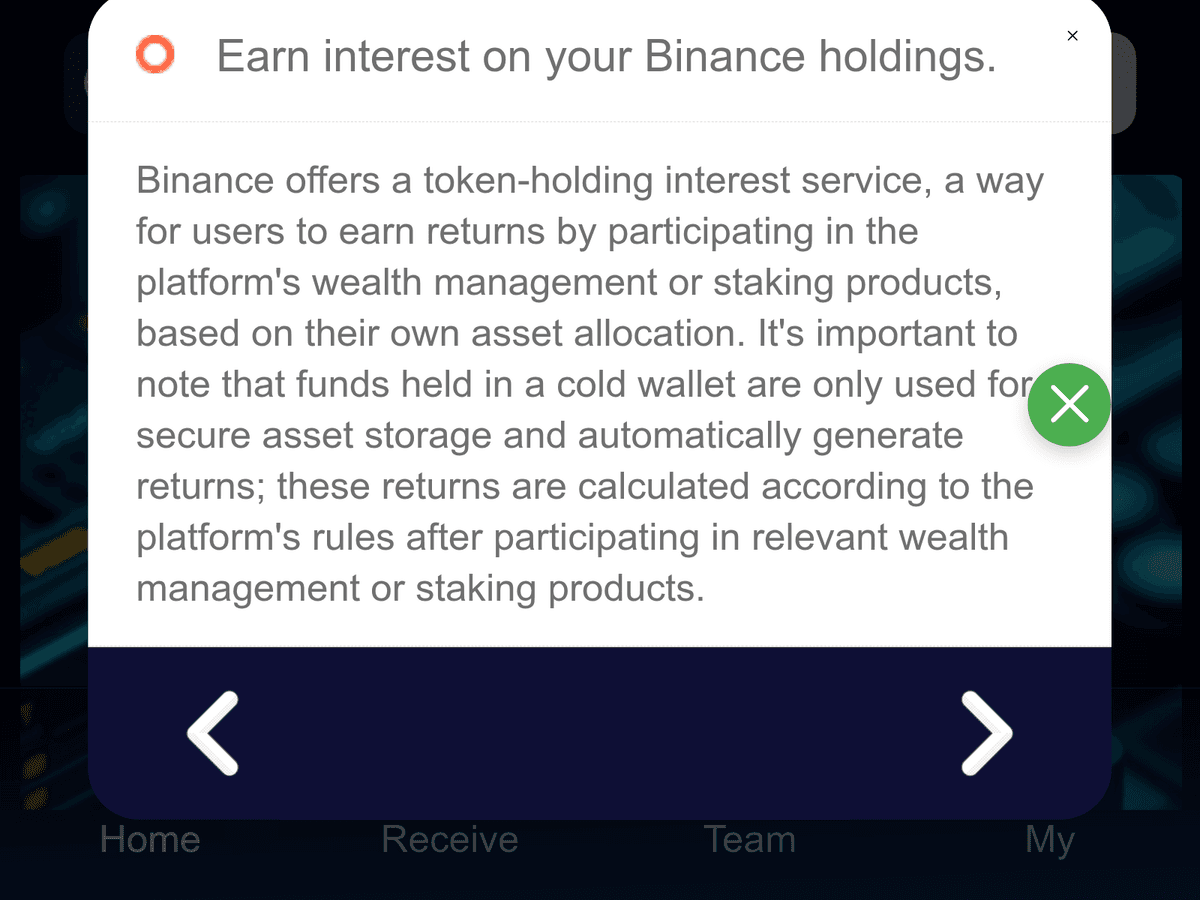Open the Team tab
Screen dimensions: 1200x900
(x=750, y=839)
